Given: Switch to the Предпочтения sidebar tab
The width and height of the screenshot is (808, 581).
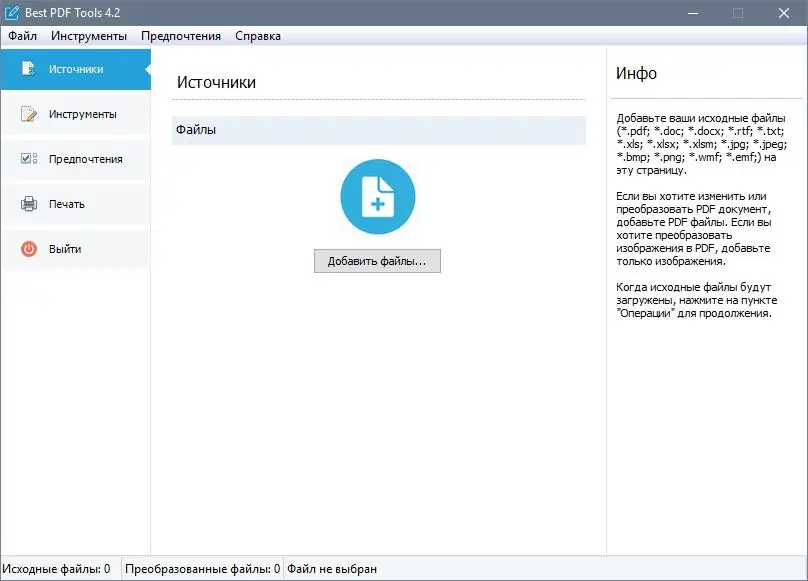Looking at the screenshot, I should coord(76,159).
